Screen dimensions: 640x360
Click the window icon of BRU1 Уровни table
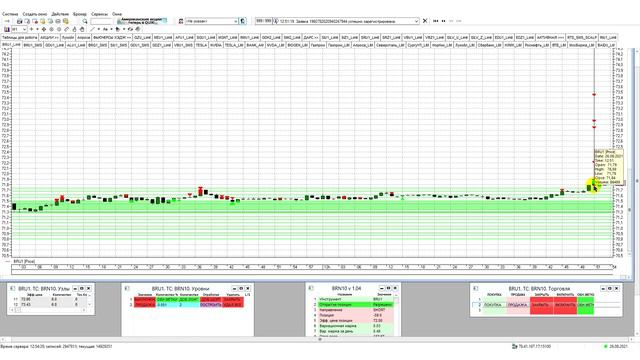click(127, 288)
